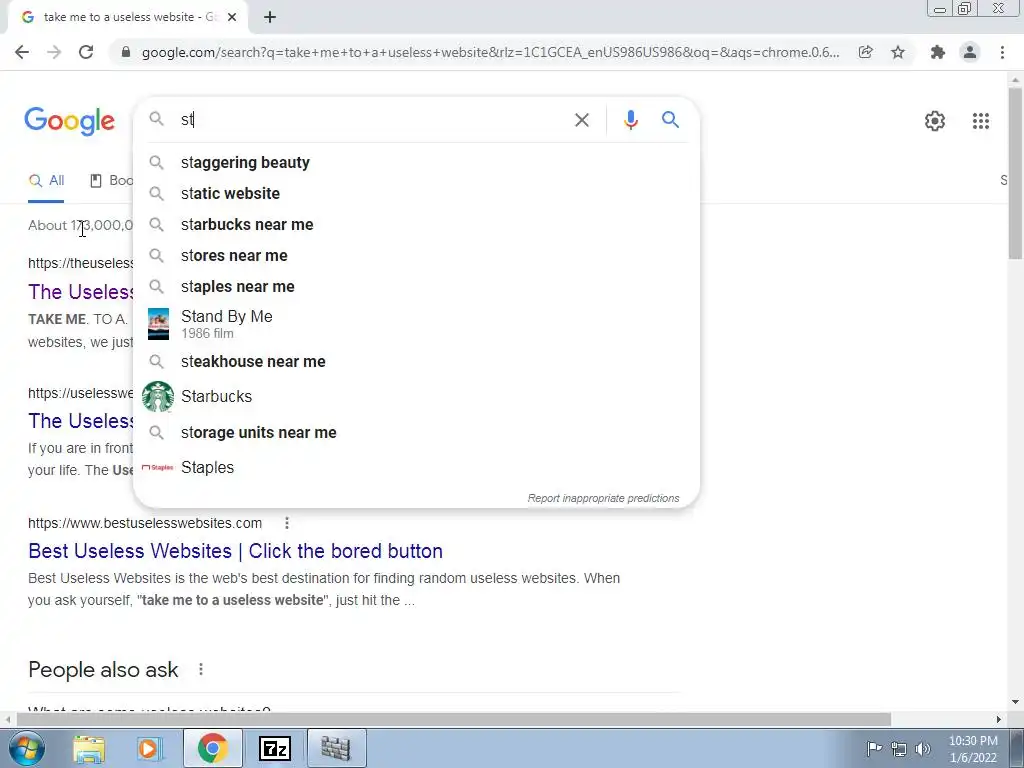
Task: Click the padlock site info icon
Action: [126, 52]
